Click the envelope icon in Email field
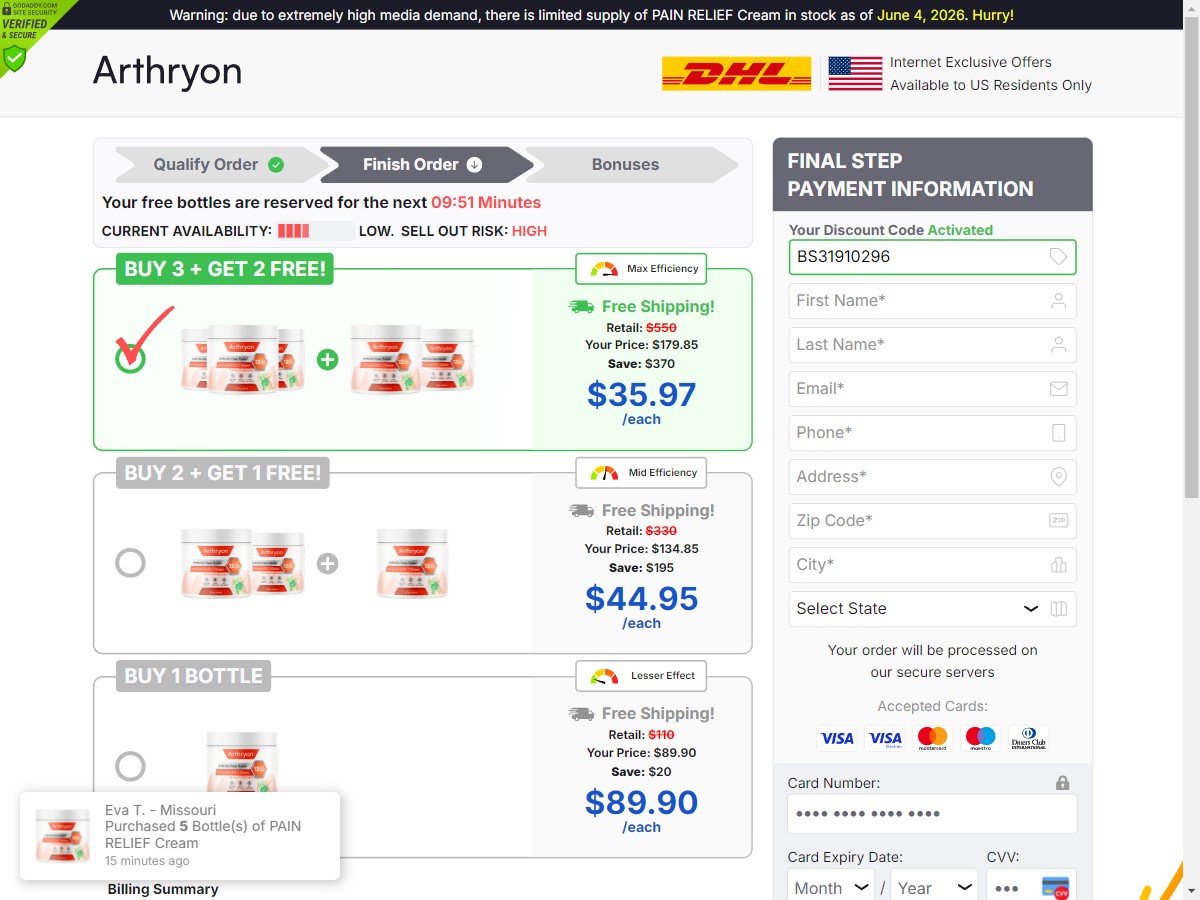 tap(1058, 389)
